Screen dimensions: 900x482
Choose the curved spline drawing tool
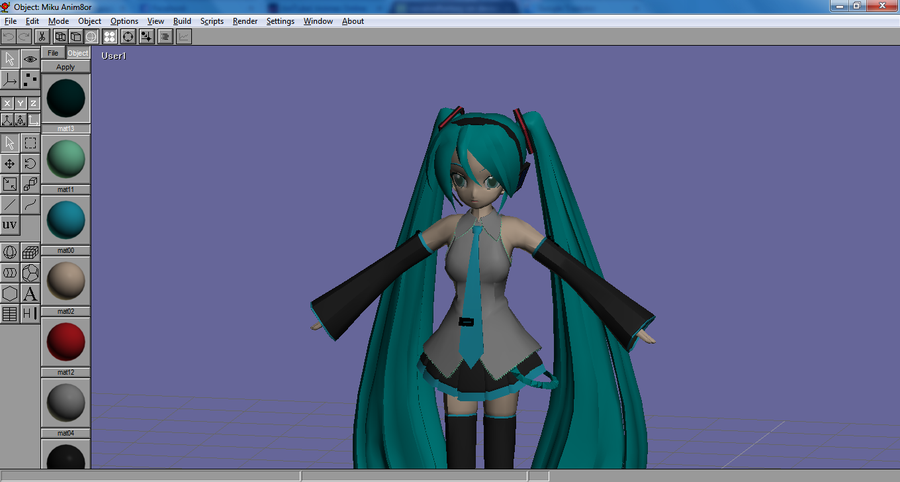click(30, 204)
